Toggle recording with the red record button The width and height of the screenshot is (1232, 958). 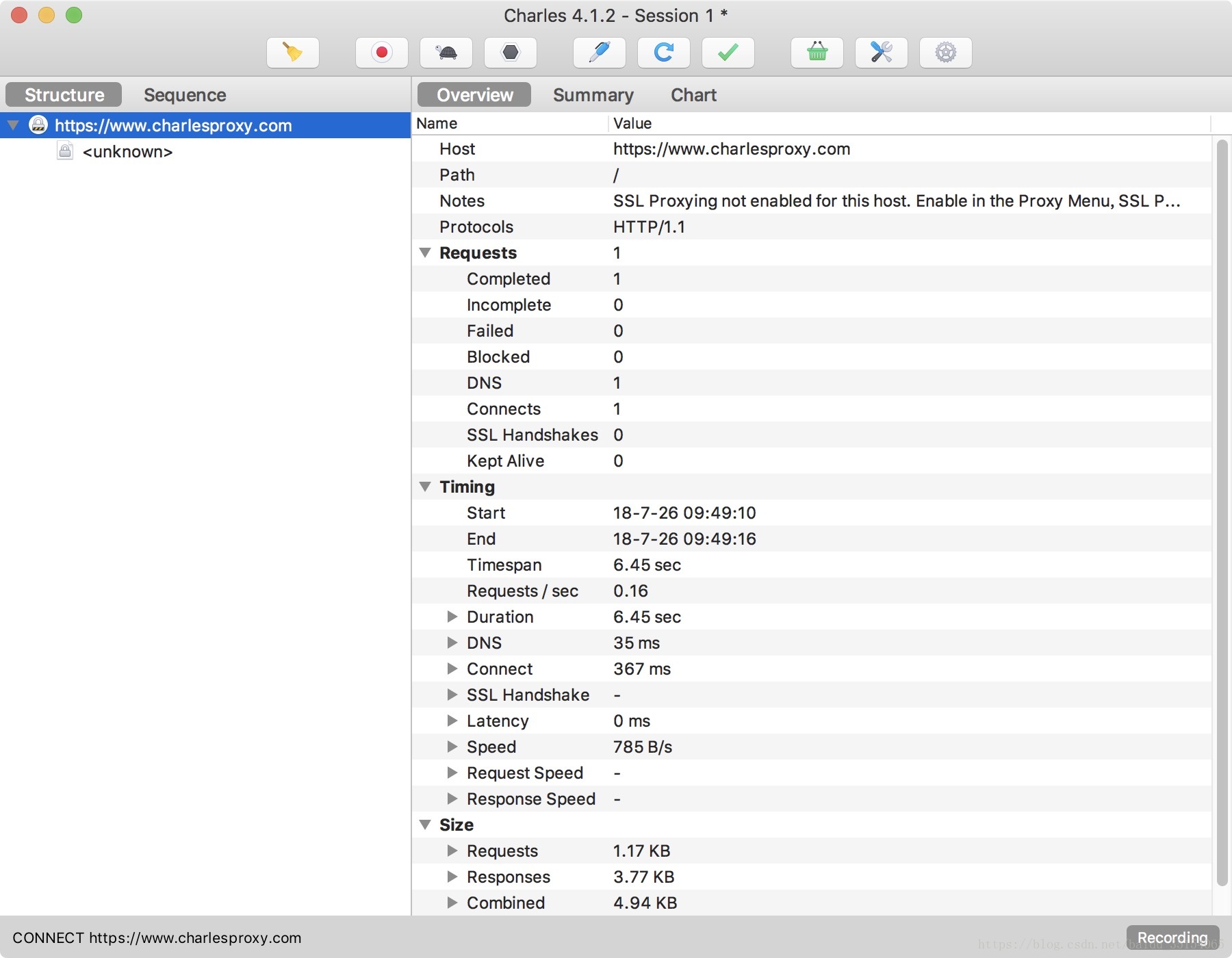[x=381, y=53]
